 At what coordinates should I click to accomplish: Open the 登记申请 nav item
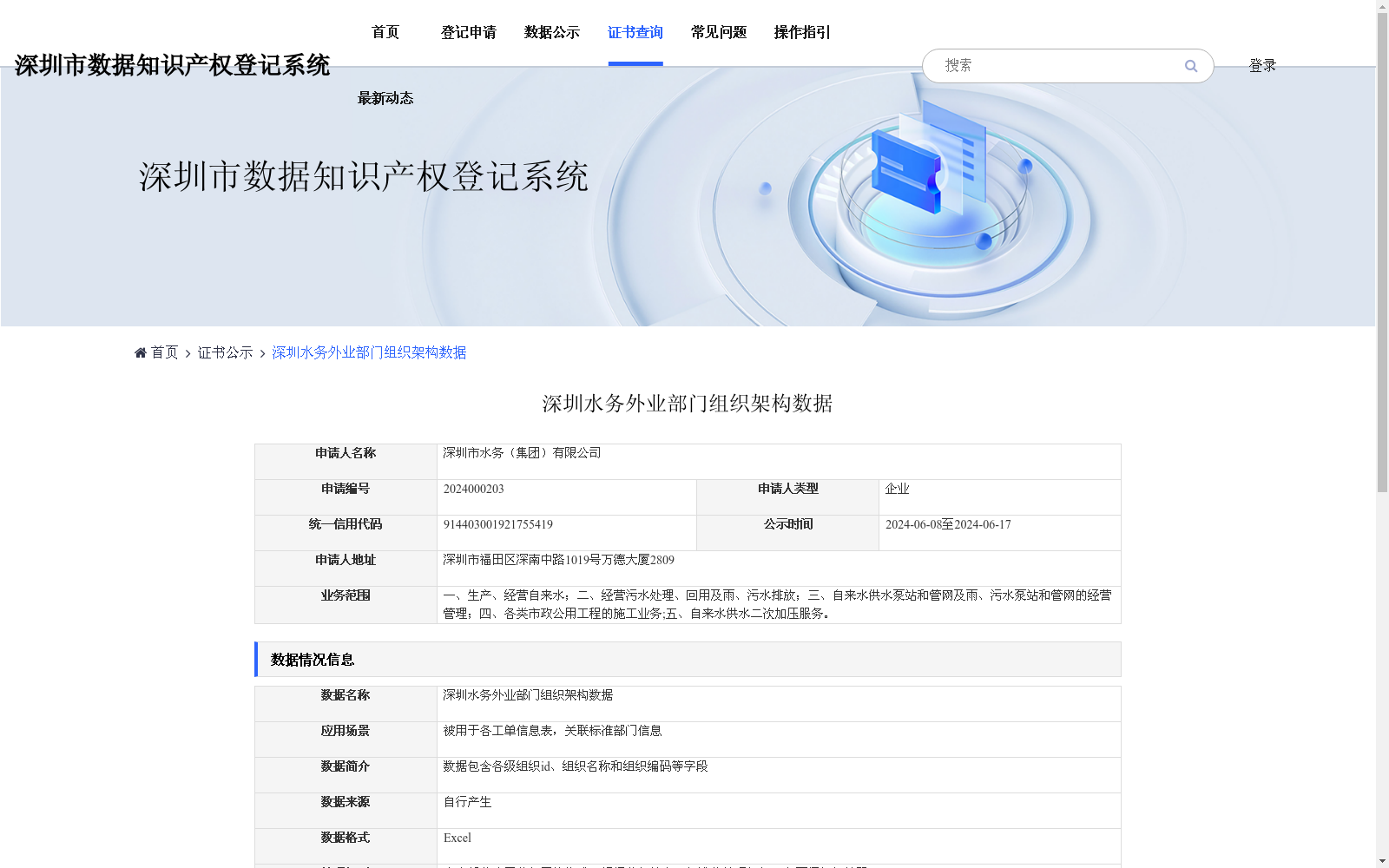tap(469, 32)
